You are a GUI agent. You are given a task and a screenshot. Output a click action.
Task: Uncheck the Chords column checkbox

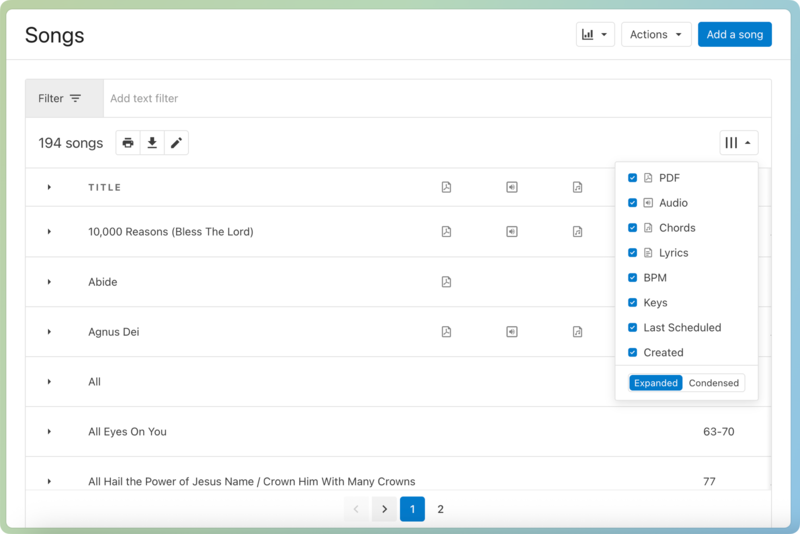point(633,227)
